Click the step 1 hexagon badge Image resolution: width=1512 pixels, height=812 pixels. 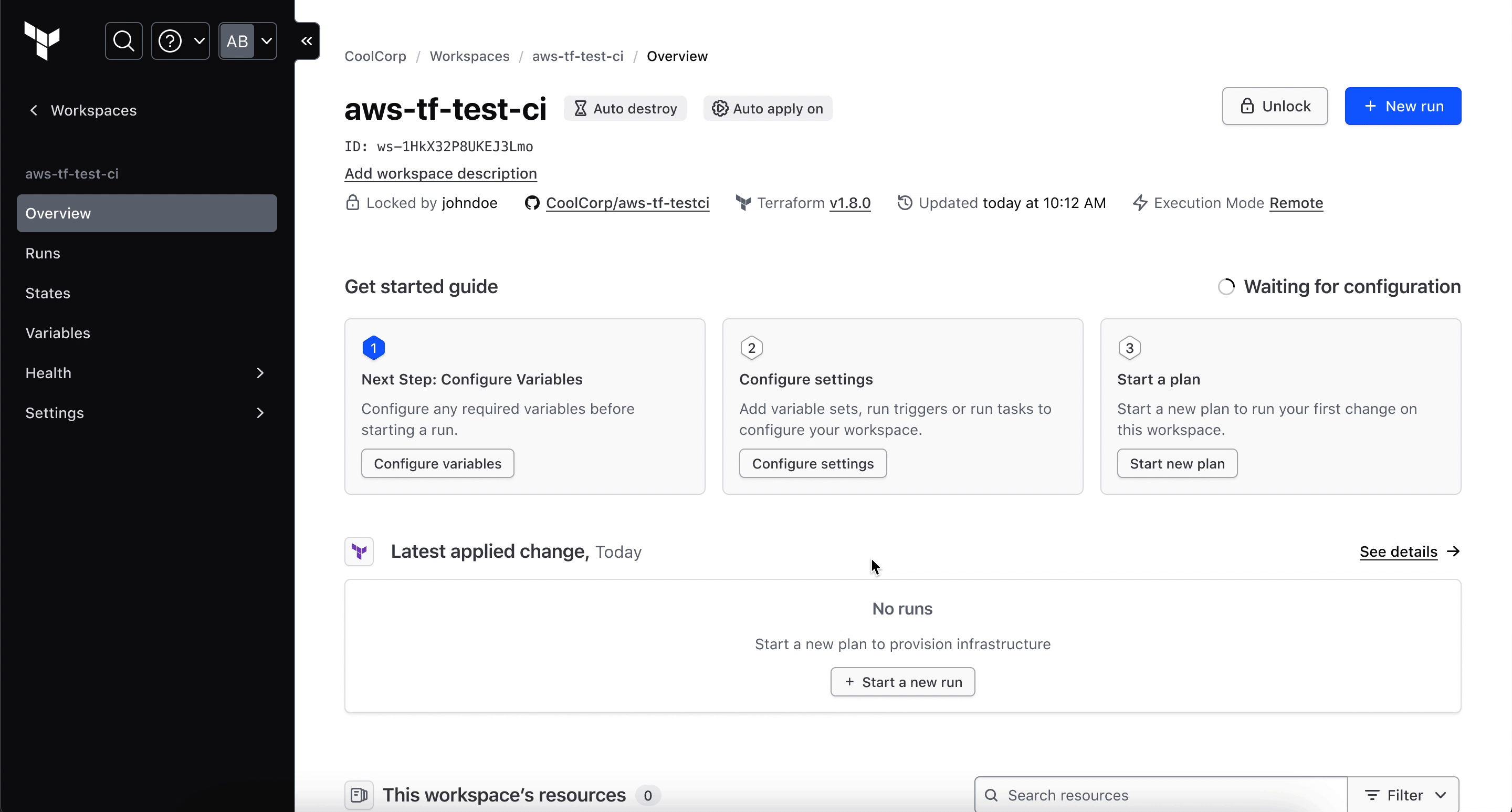coord(373,348)
